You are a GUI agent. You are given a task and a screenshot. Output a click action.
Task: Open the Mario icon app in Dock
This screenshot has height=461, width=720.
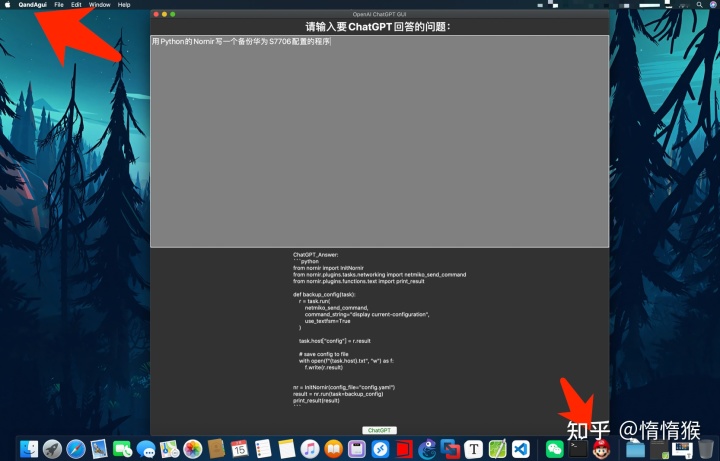602,449
